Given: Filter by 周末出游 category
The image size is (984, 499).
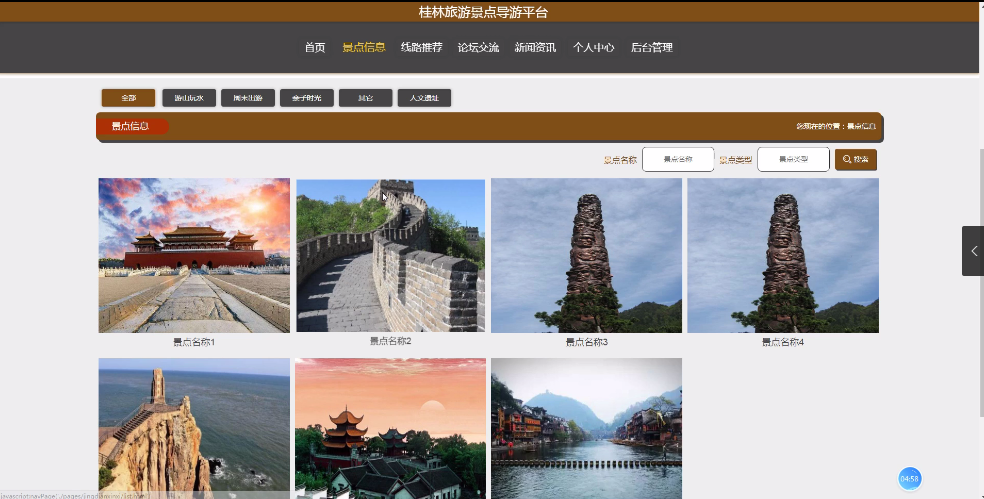Looking at the screenshot, I should (248, 98).
